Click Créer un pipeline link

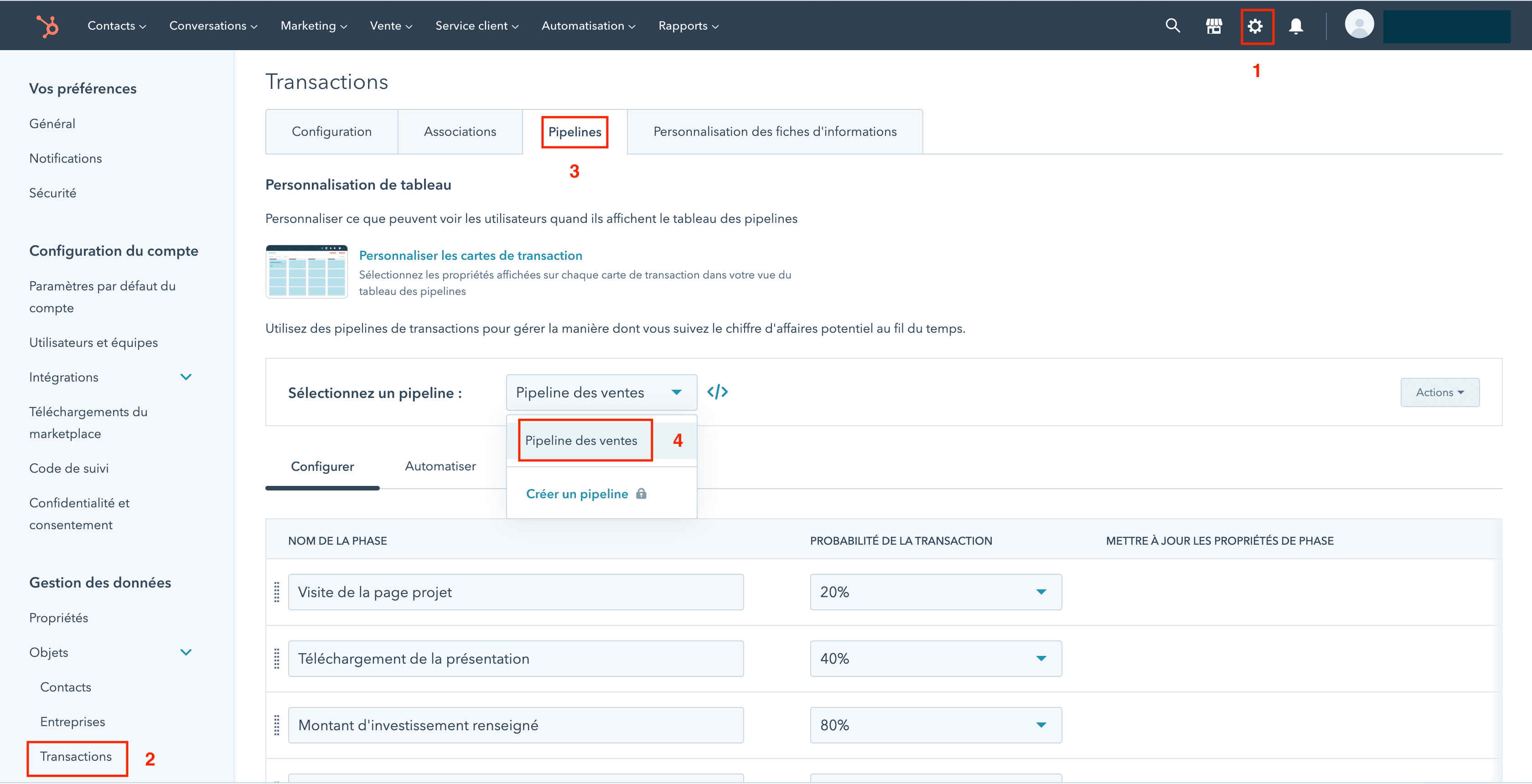[576, 494]
